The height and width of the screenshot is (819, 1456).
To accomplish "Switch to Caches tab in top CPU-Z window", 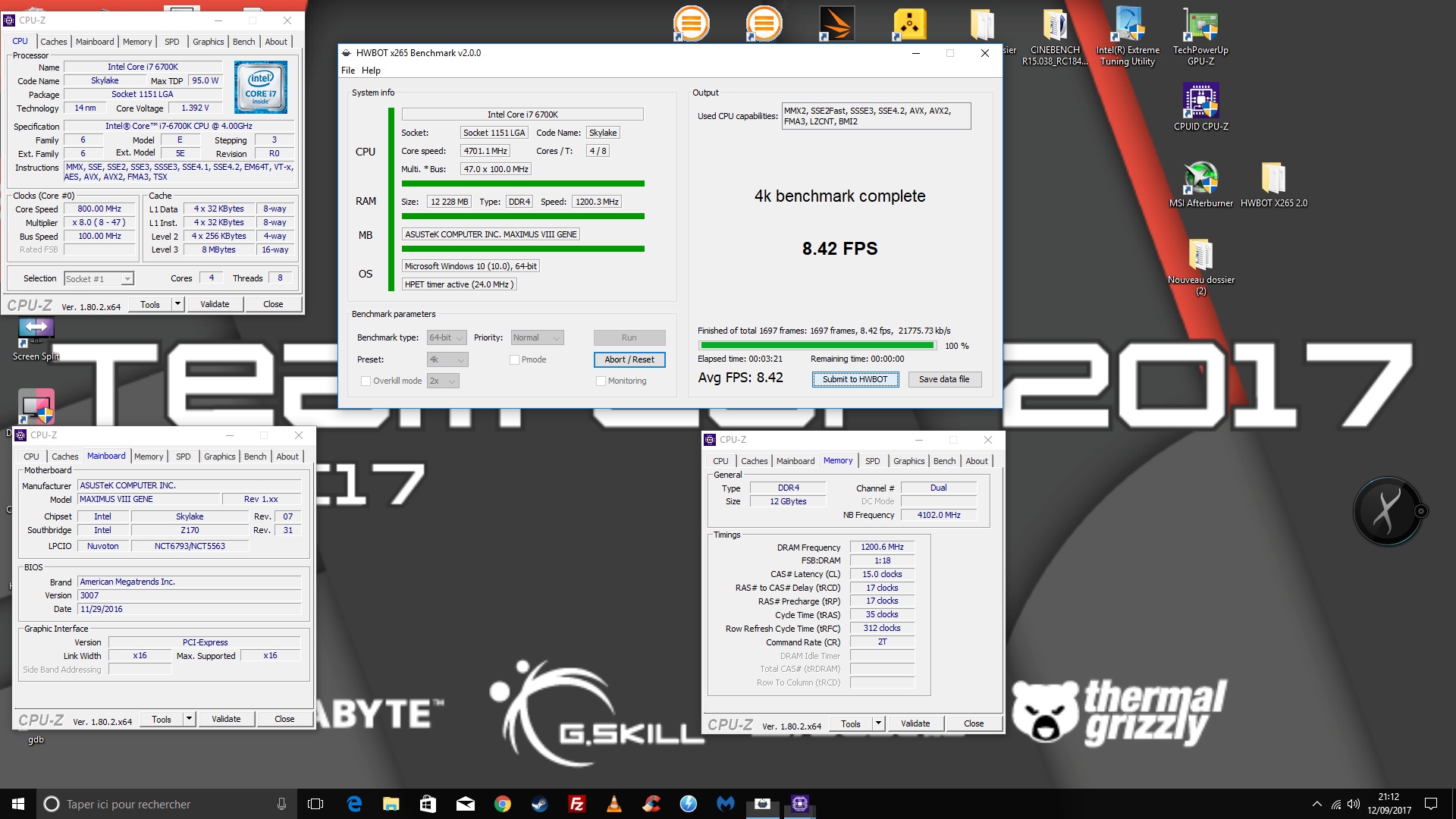I will [54, 42].
